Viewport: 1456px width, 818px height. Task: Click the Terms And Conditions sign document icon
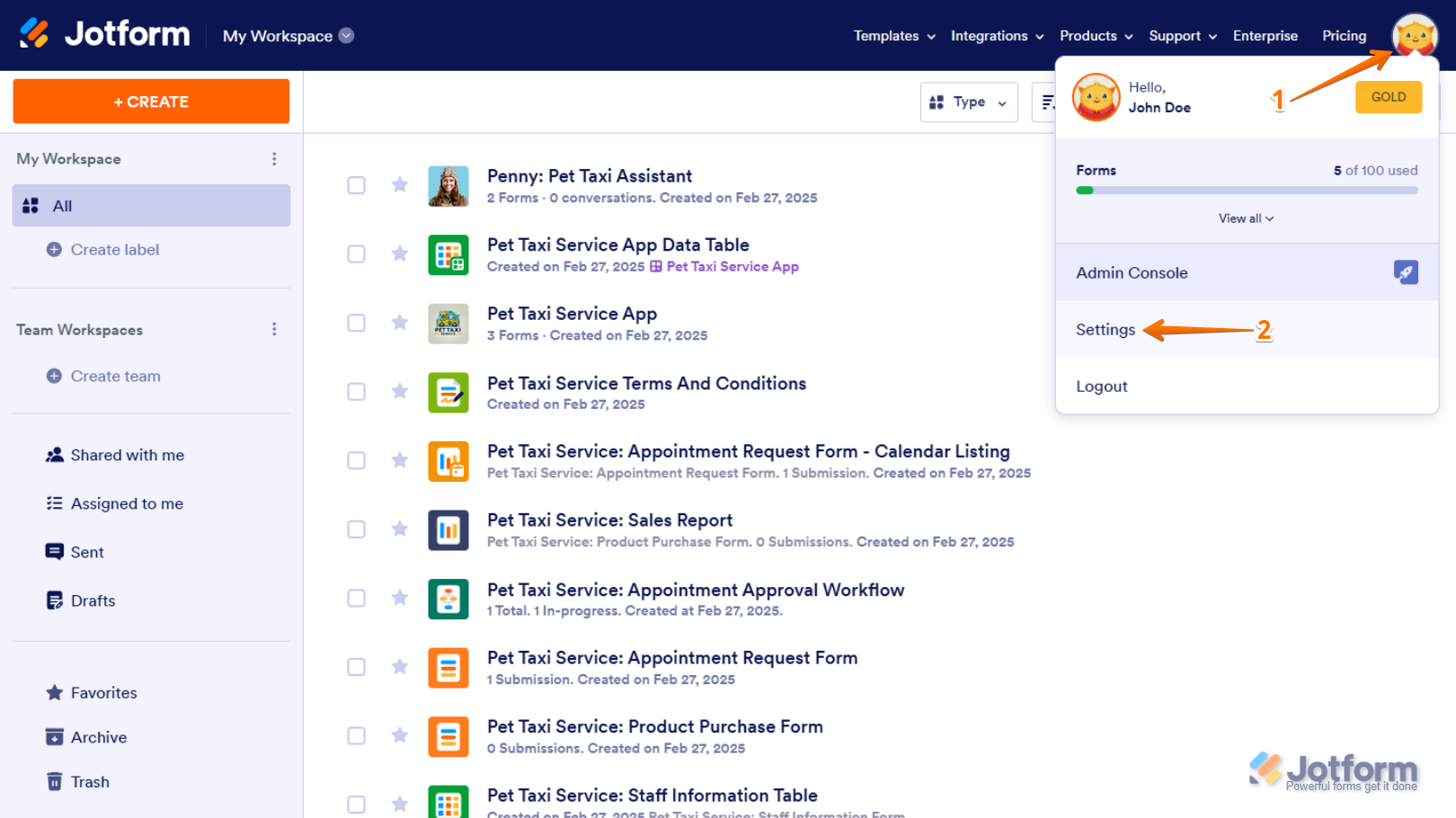[448, 392]
